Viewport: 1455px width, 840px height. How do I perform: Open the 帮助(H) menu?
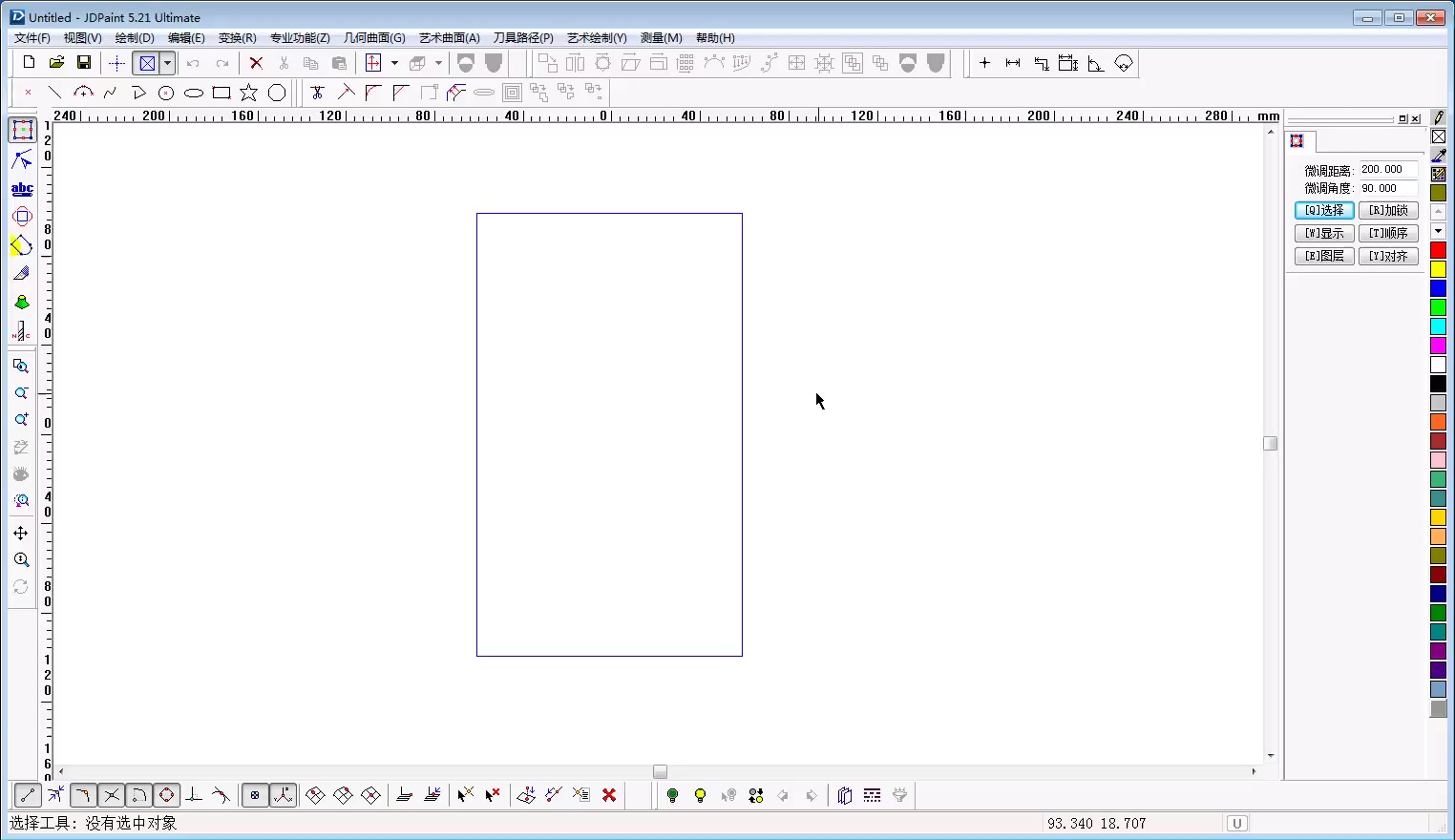[715, 38]
